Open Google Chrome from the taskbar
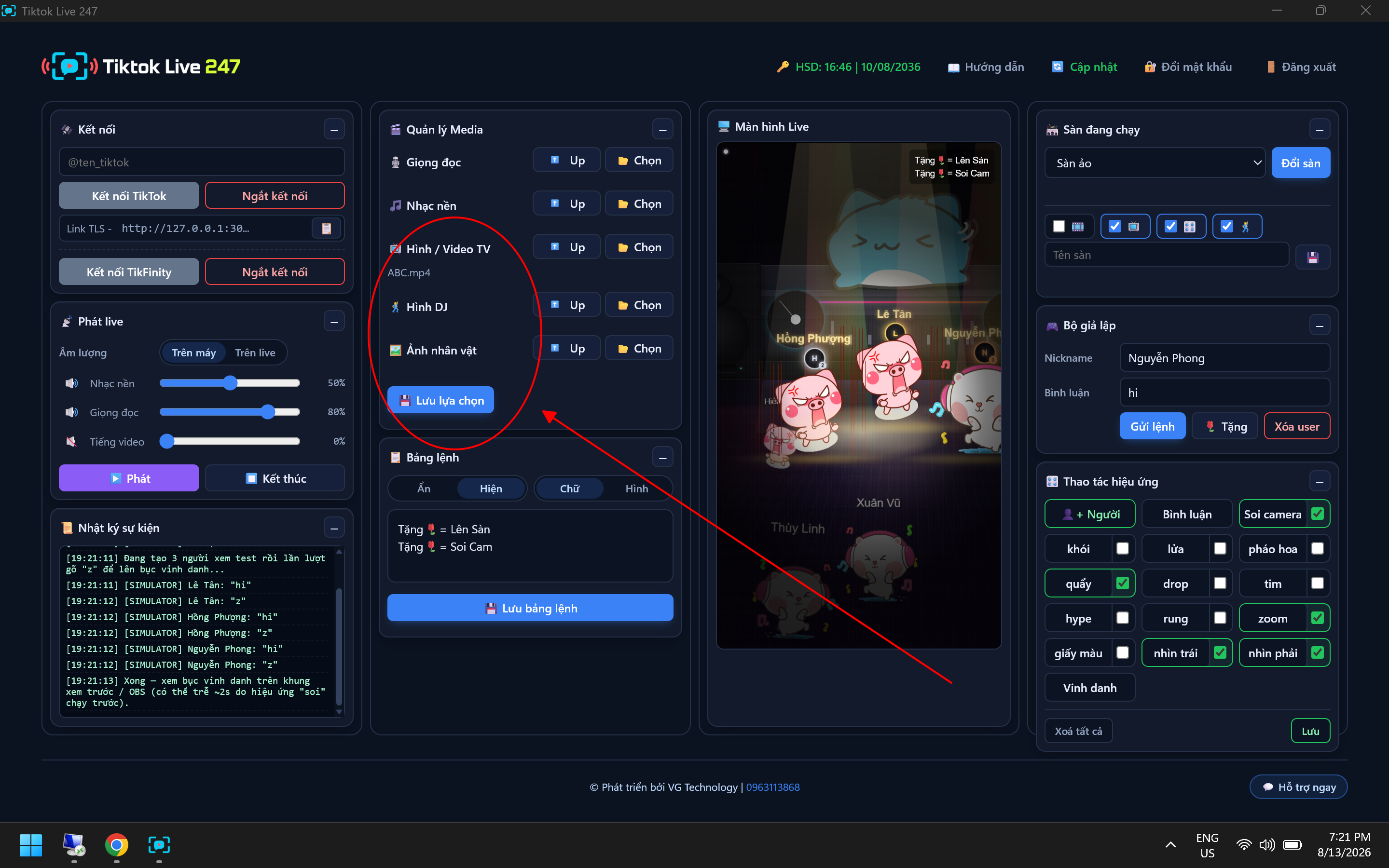Image resolution: width=1389 pixels, height=868 pixels. pyautogui.click(x=117, y=845)
